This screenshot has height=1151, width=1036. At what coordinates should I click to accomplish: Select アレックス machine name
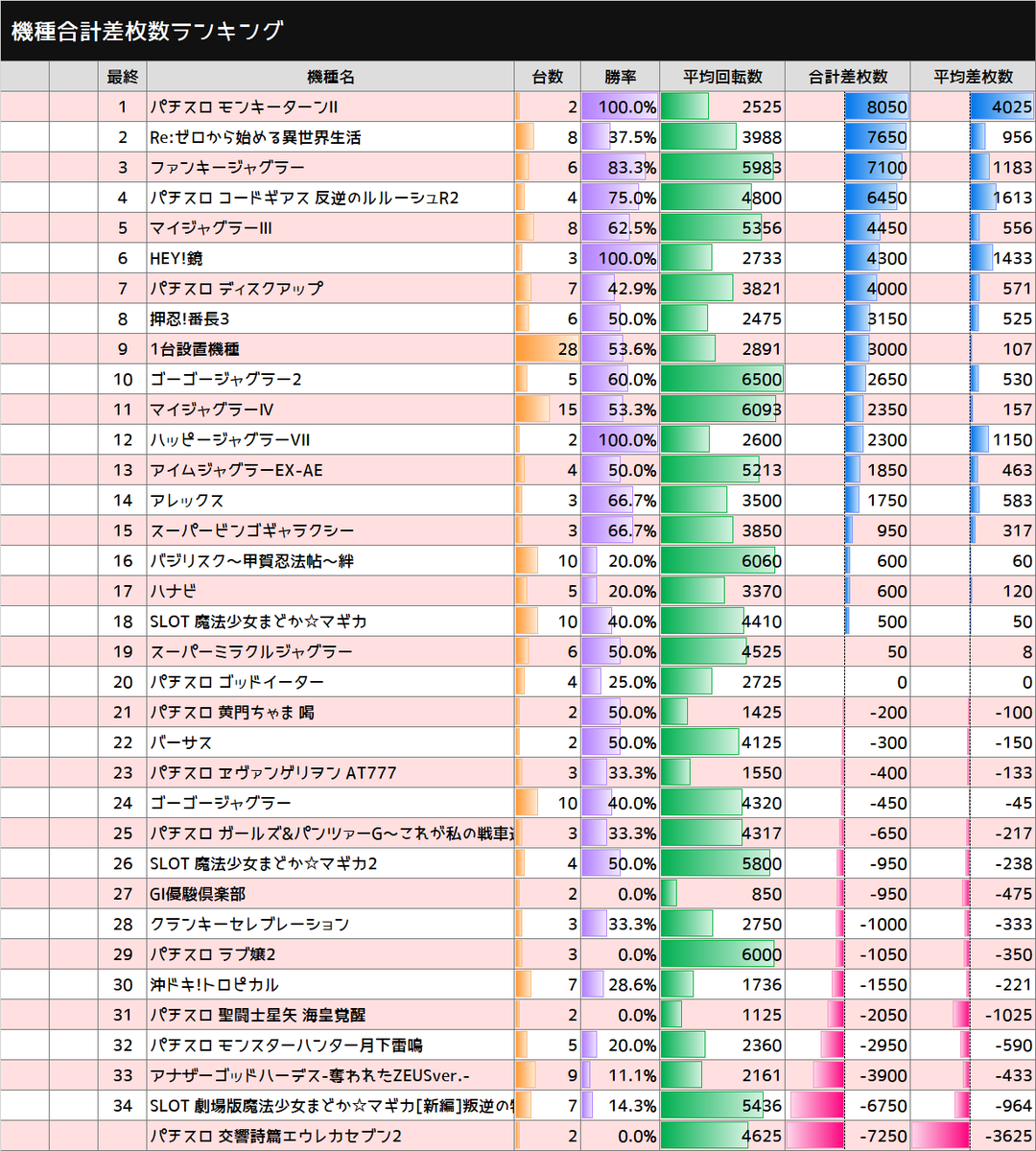187,501
